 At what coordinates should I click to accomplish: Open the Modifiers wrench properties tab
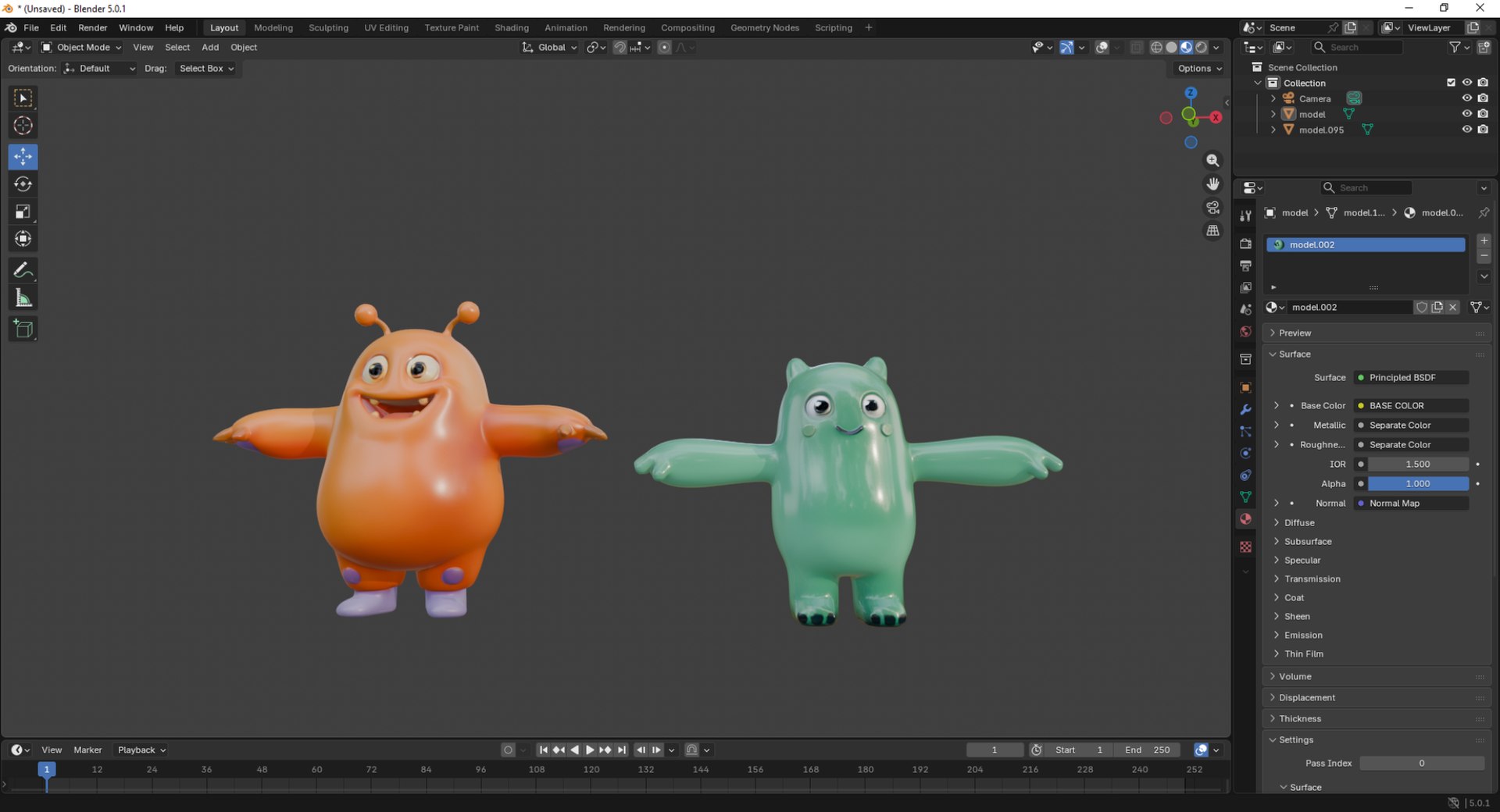tap(1245, 410)
